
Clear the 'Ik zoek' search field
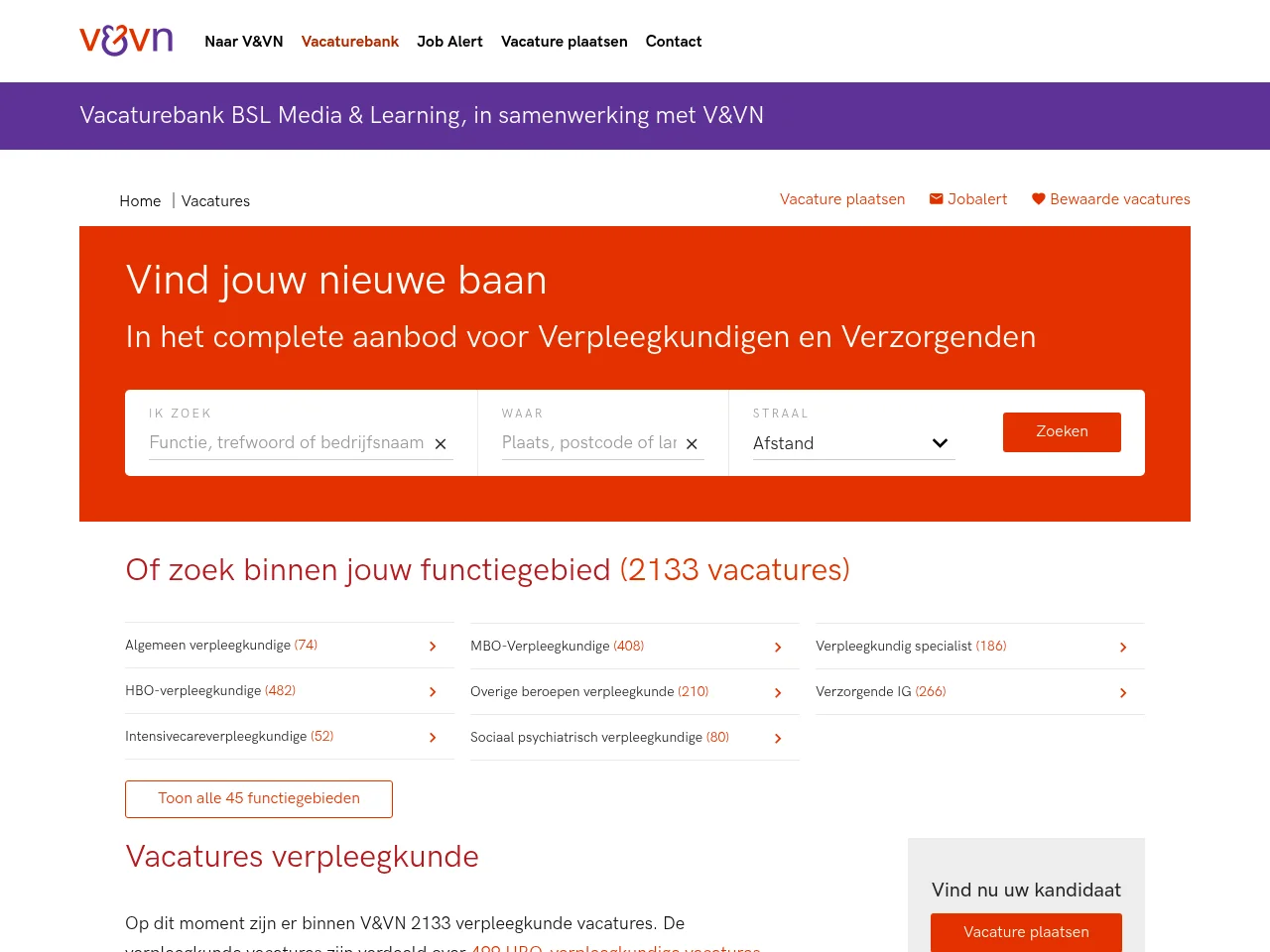click(x=441, y=444)
